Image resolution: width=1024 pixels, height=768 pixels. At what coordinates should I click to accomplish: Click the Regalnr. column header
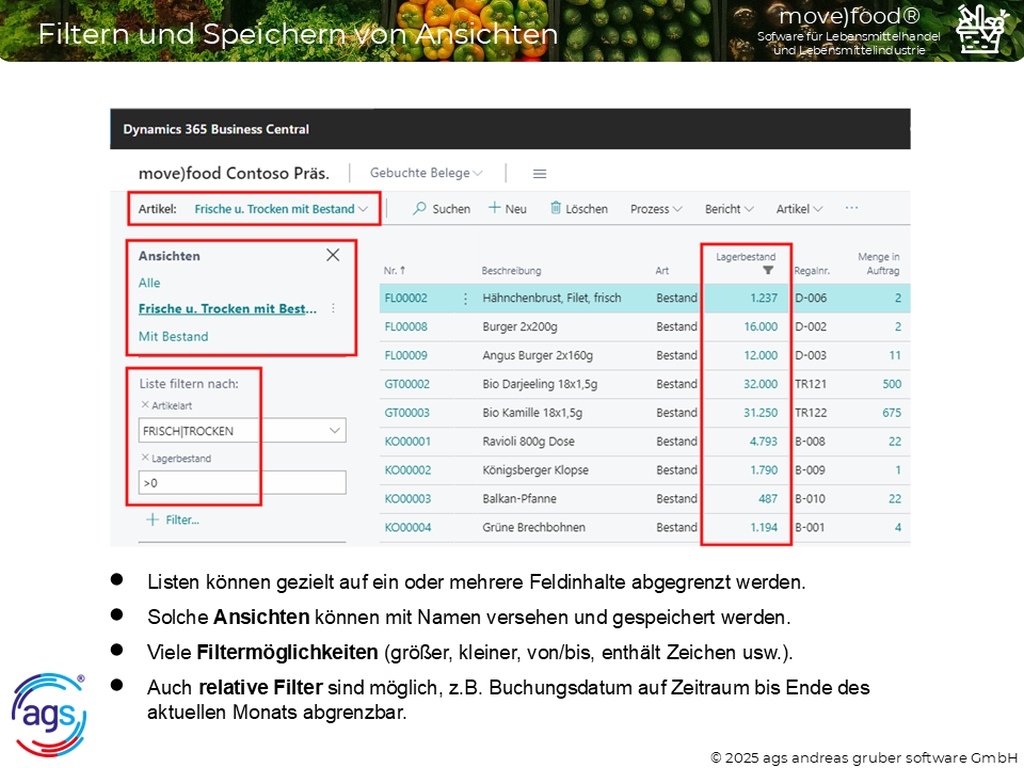[812, 270]
